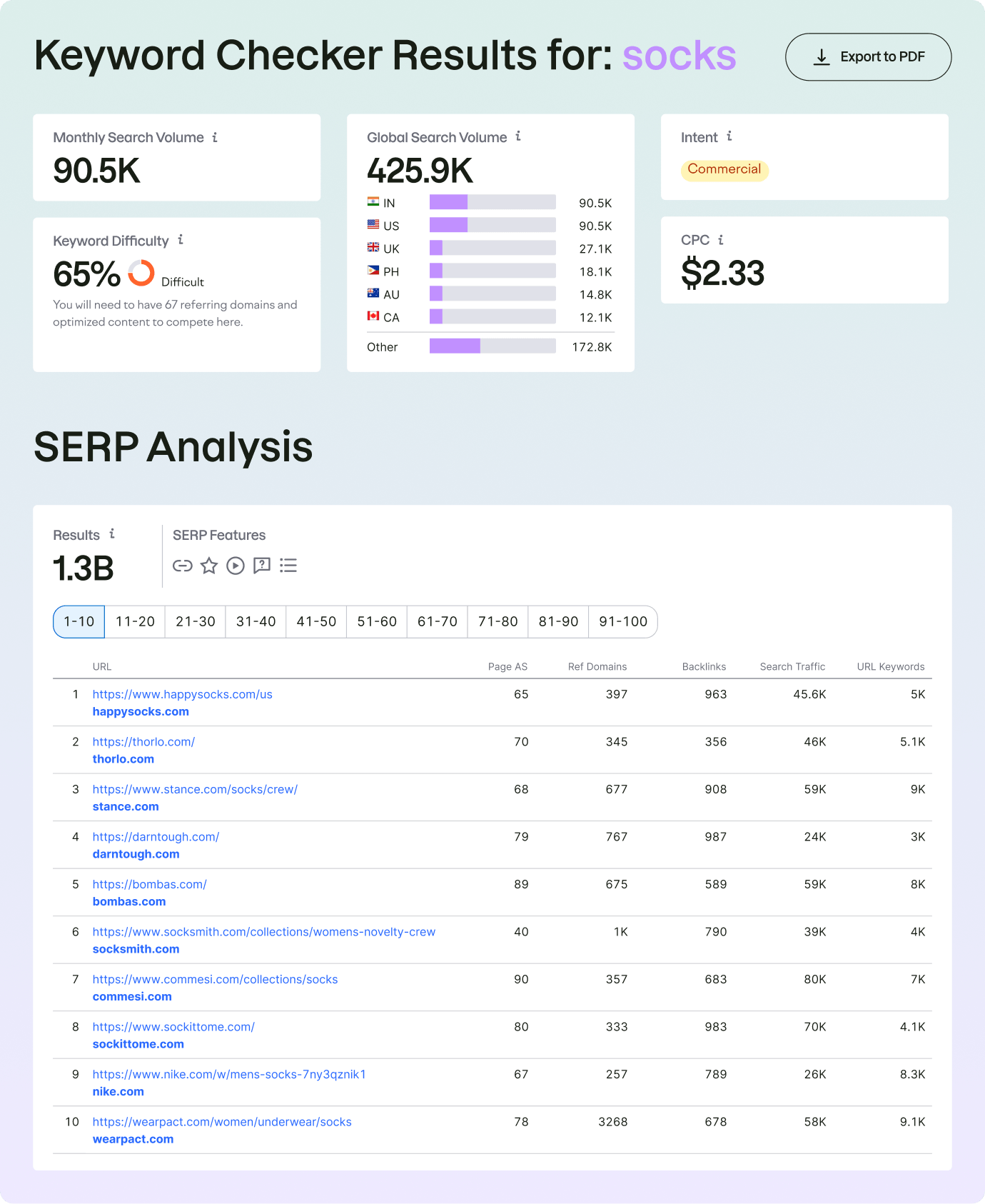This screenshot has height=1204, width=985.
Task: Click the bold commesi.com domain
Action: 132,997
